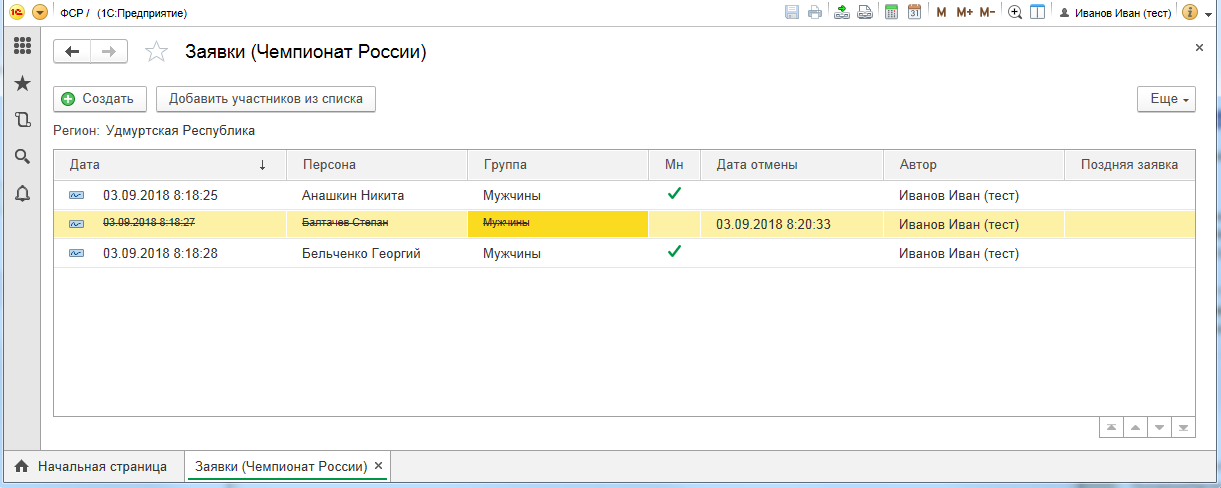This screenshot has width=1221, height=488.
Task: Click the zoom scale magnifier icon
Action: pyautogui.click(x=1015, y=13)
